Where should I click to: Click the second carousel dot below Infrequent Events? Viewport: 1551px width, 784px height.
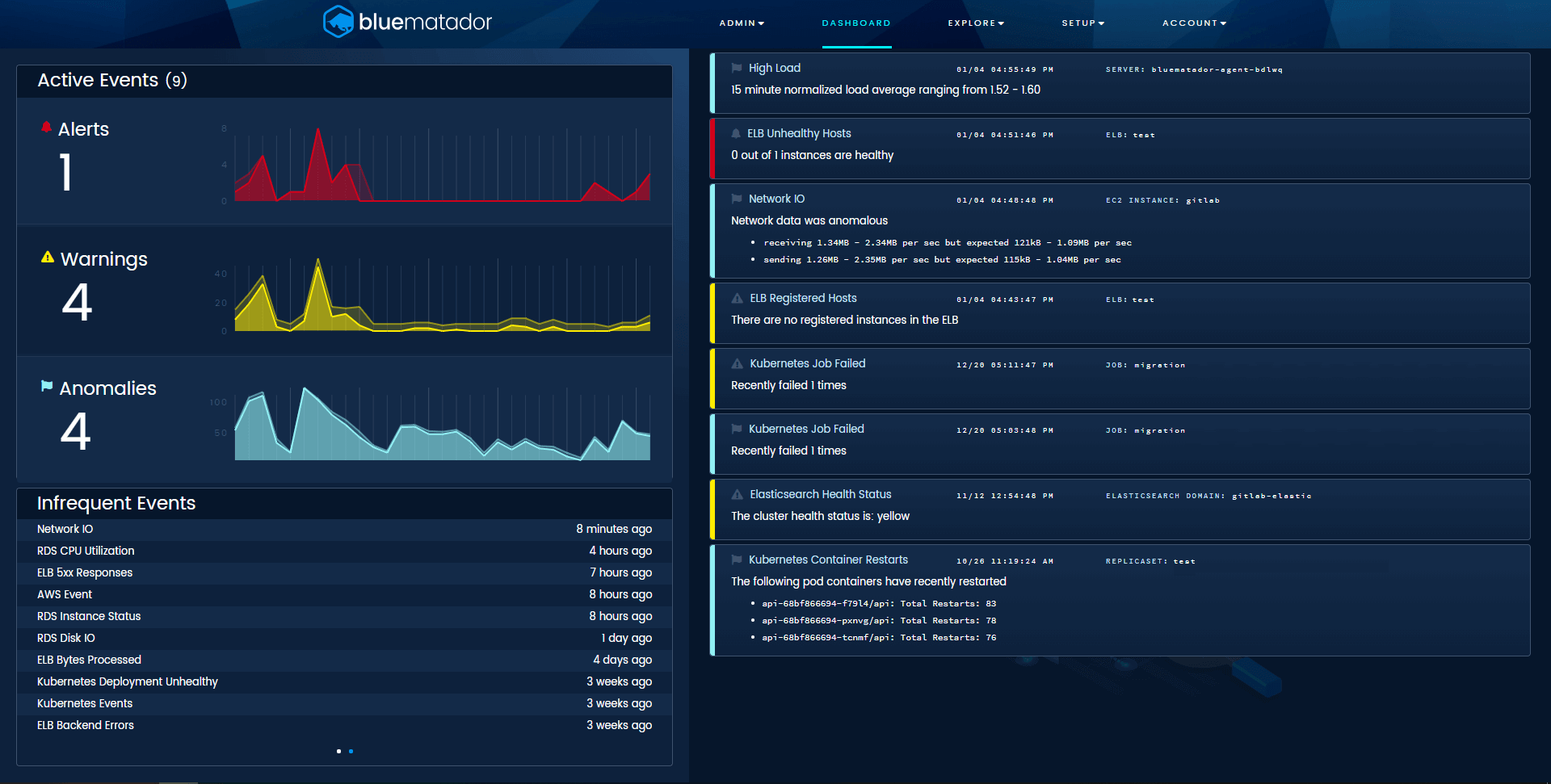[x=351, y=751]
